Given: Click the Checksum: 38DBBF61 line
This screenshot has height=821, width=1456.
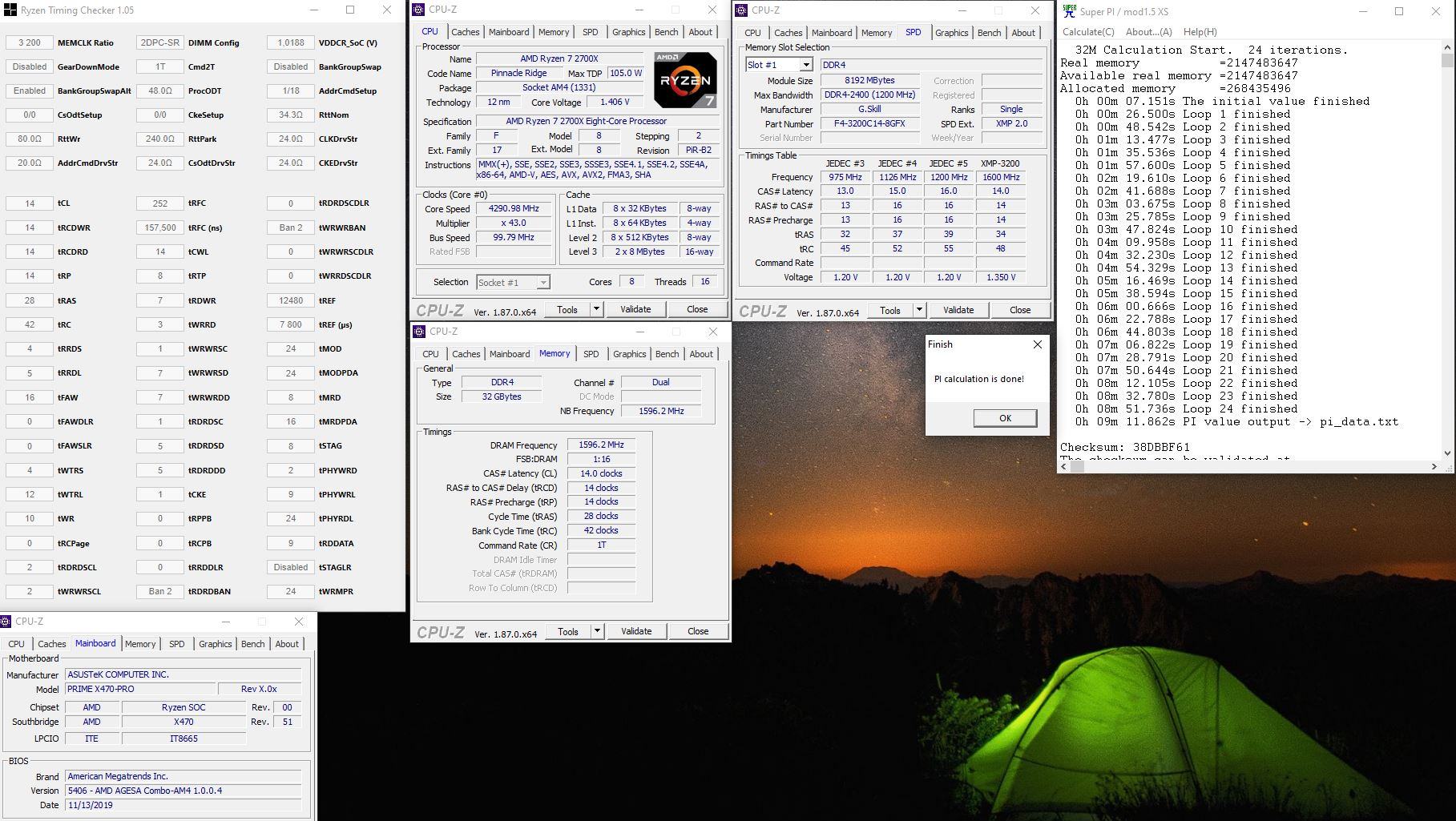Looking at the screenshot, I should 1125,447.
